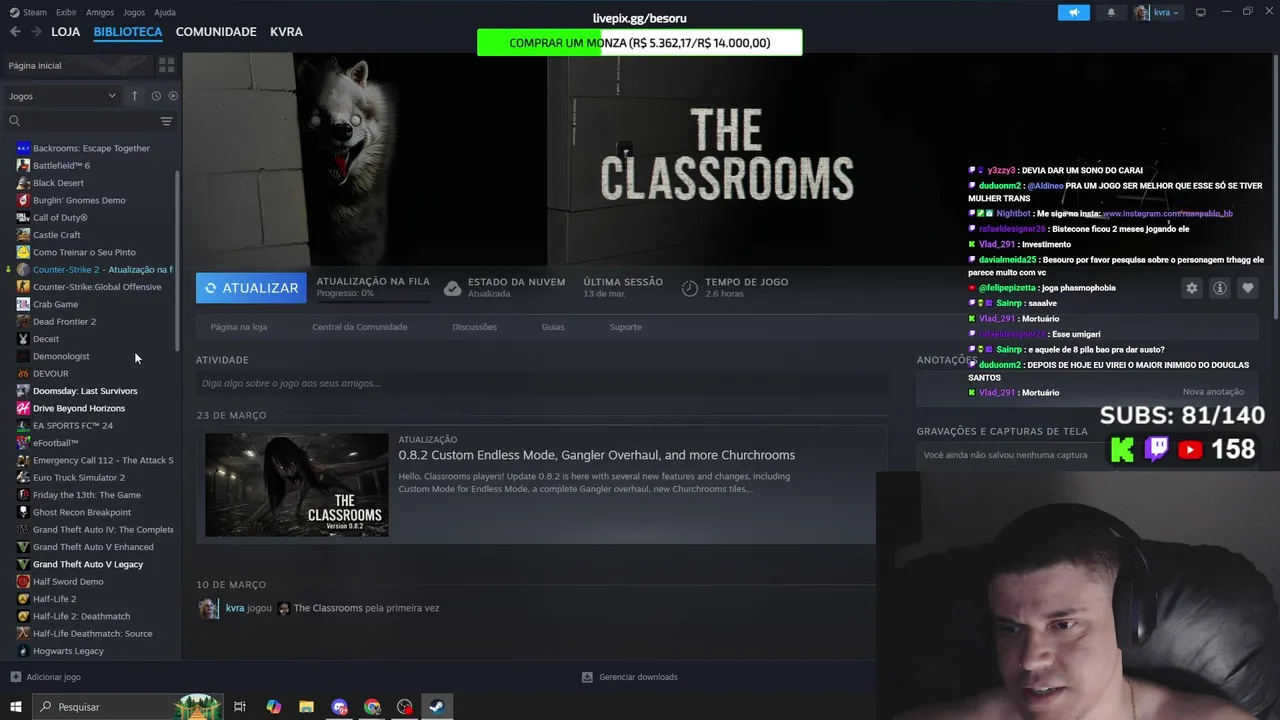Click the library search input field
Viewport: 1280px width, 720px height.
pos(89,121)
